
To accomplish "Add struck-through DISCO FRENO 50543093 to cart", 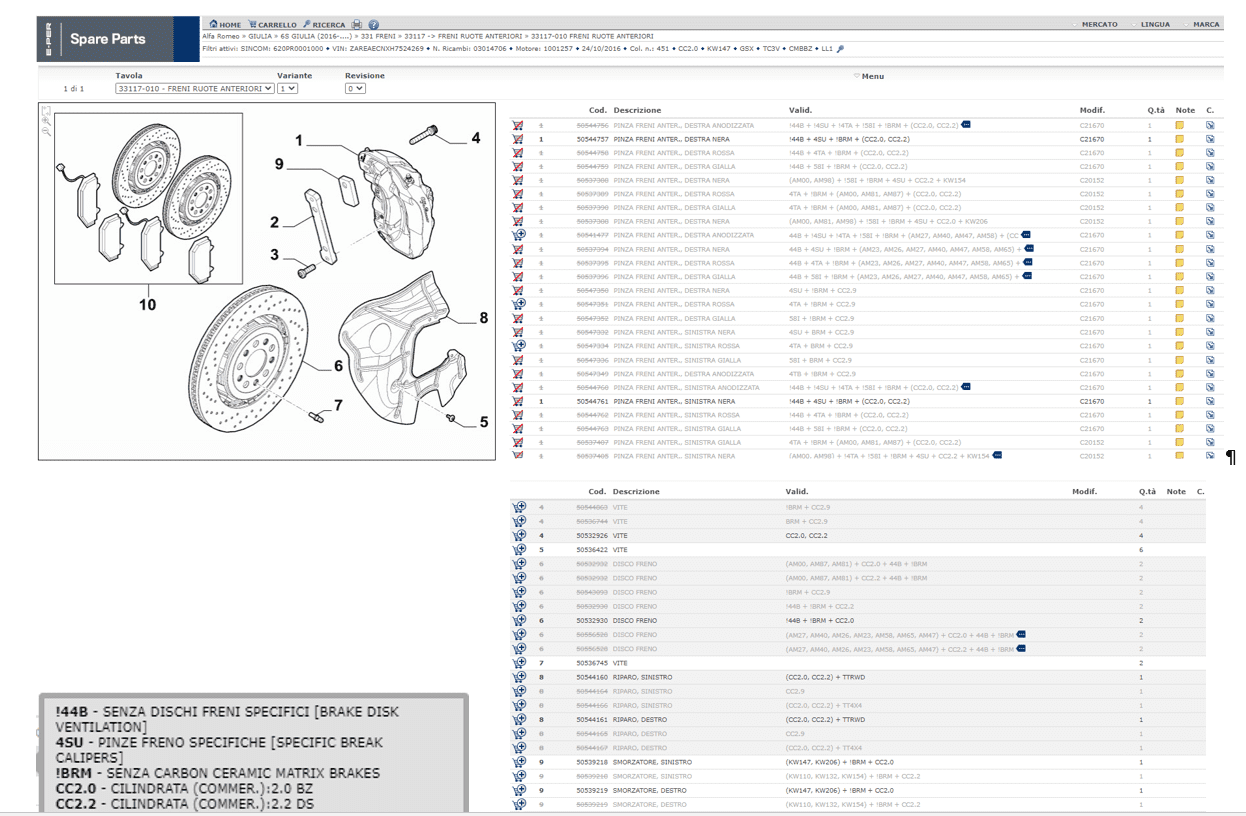I will 519,592.
